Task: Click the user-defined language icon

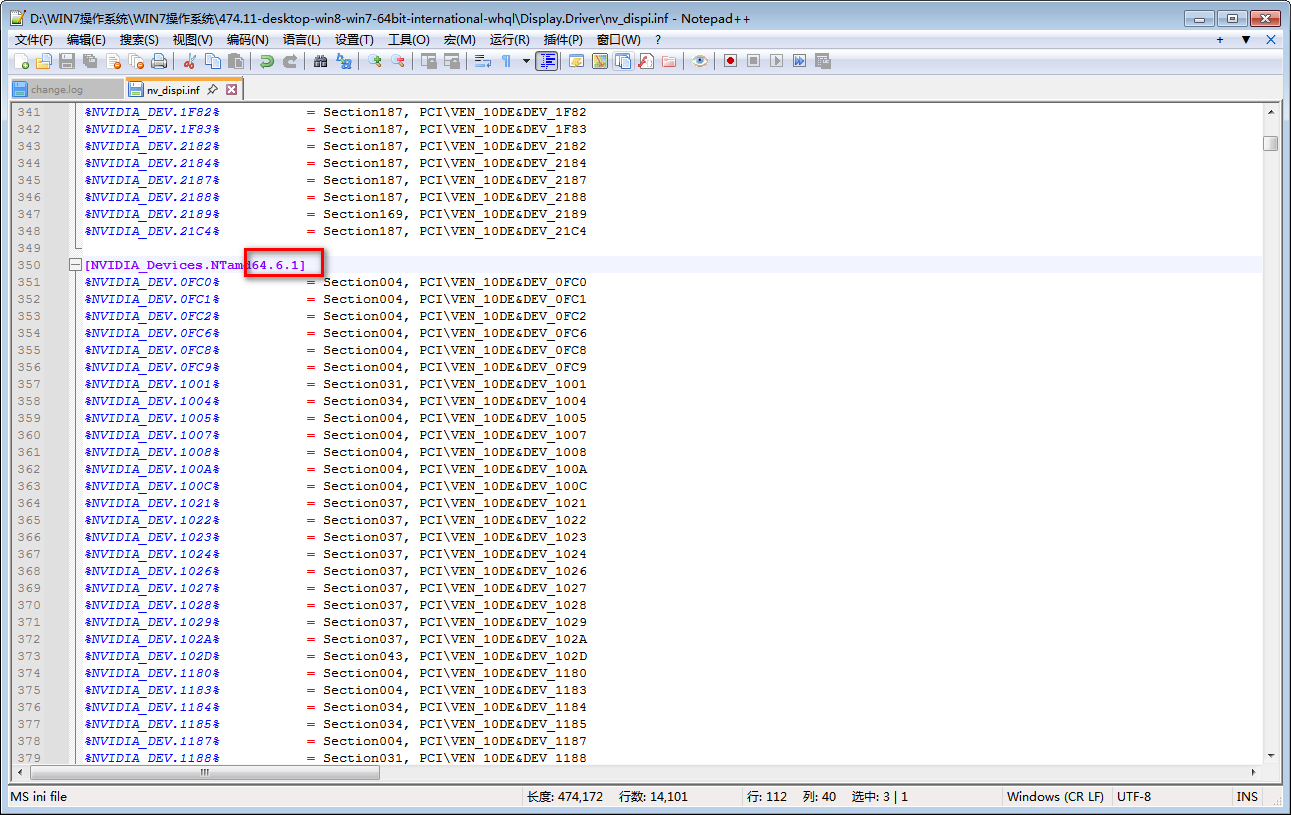Action: [x=577, y=61]
